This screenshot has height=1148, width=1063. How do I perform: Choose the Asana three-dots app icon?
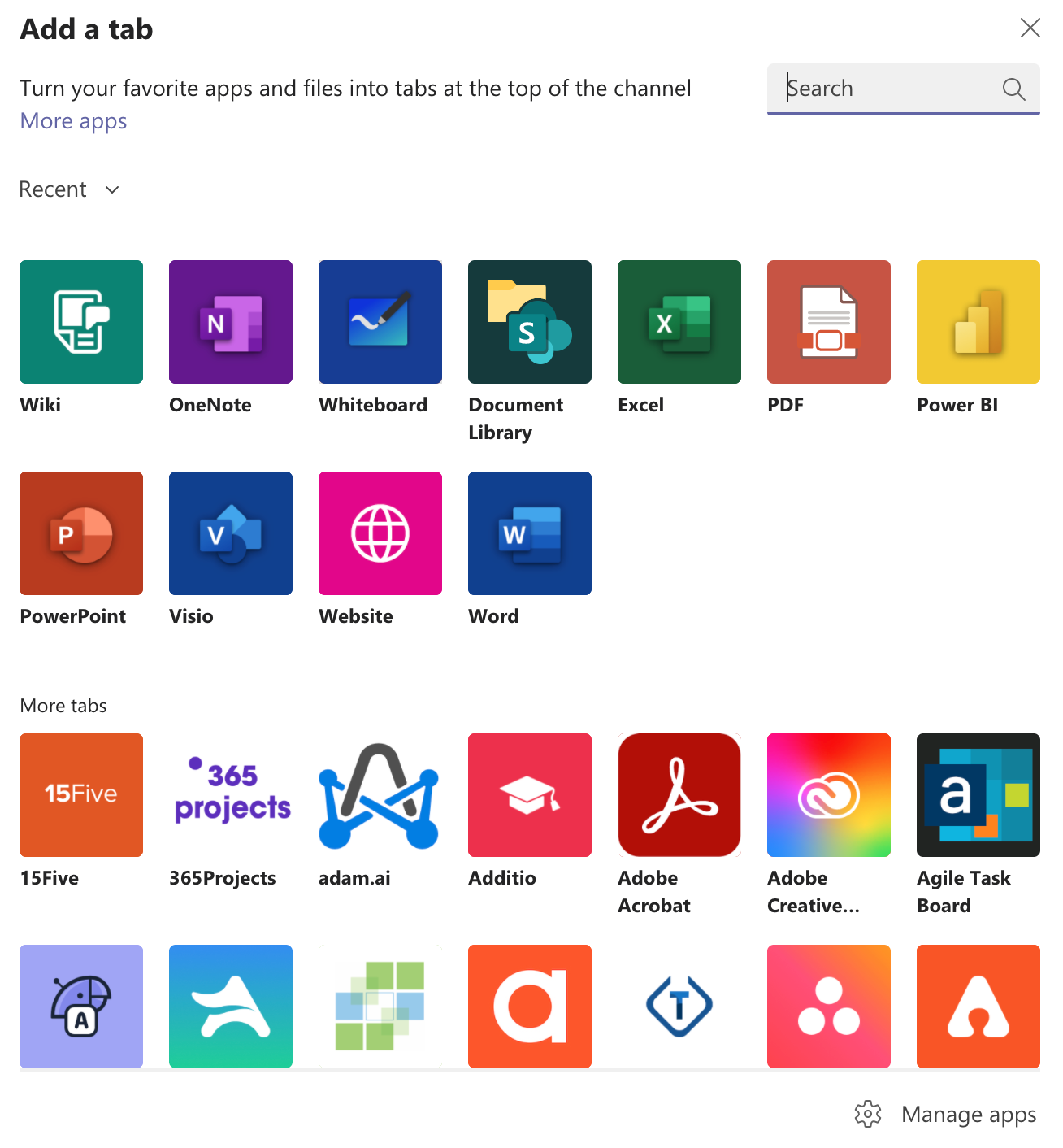[x=829, y=1007]
